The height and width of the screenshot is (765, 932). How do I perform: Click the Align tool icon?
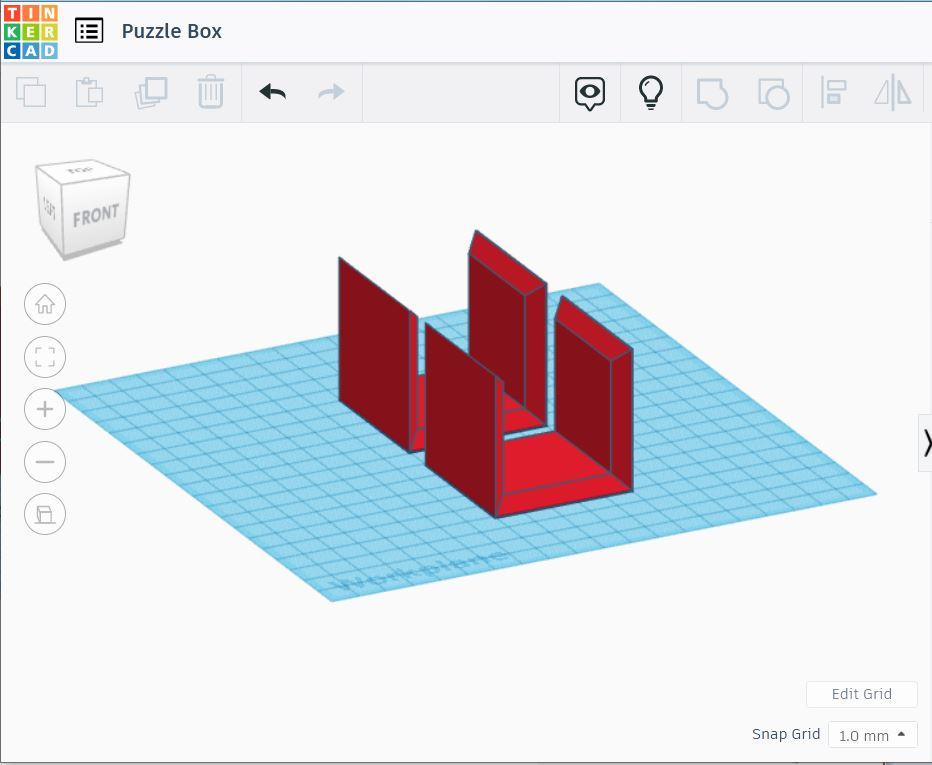(833, 93)
